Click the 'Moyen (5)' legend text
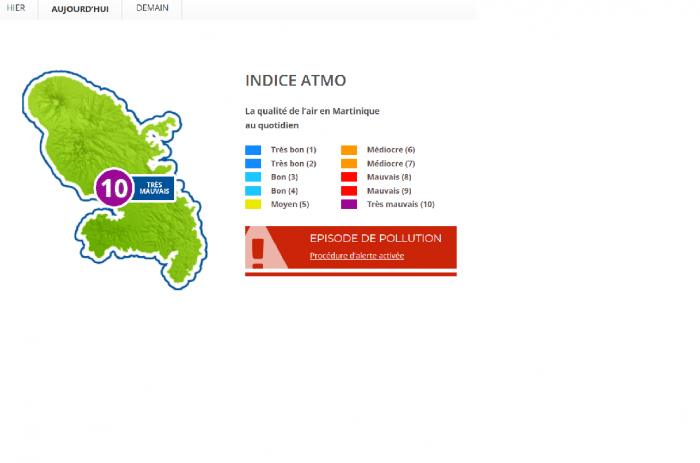 click(x=290, y=204)
